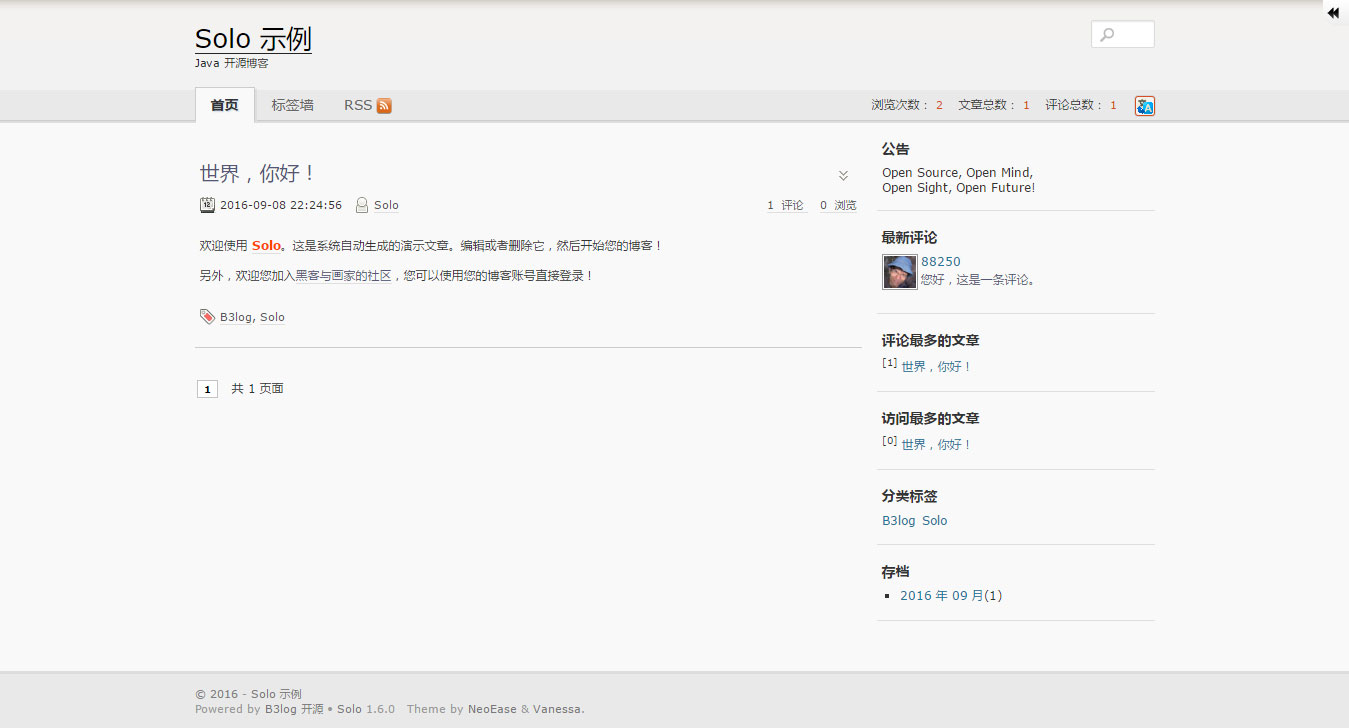
Task: Open 世界，你好！ under 评论最多的文章
Action: pos(937,367)
